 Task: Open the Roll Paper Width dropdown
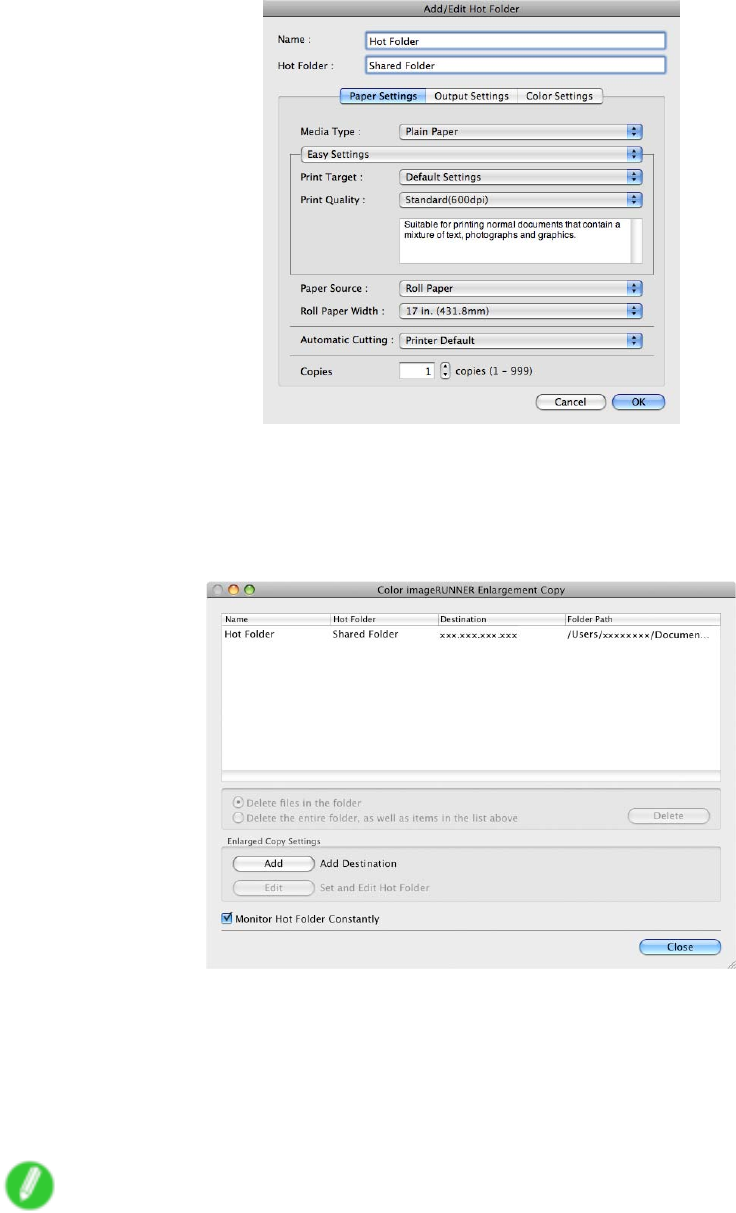pos(520,310)
